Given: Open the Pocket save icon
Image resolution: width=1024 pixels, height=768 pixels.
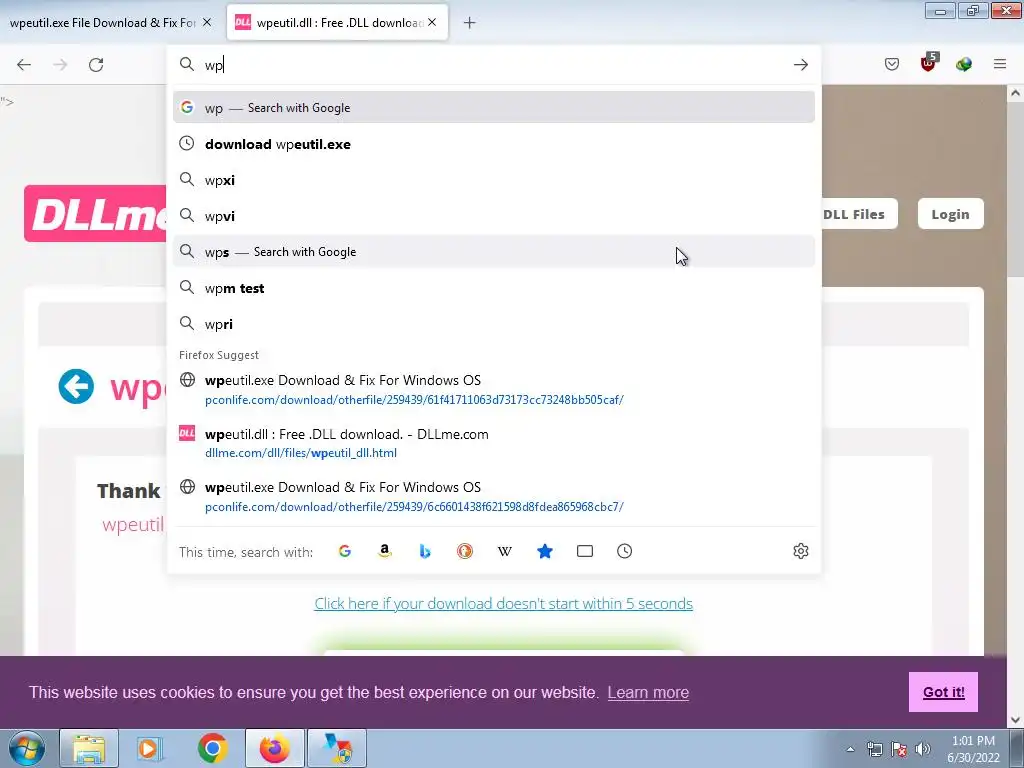Looking at the screenshot, I should coord(892,64).
